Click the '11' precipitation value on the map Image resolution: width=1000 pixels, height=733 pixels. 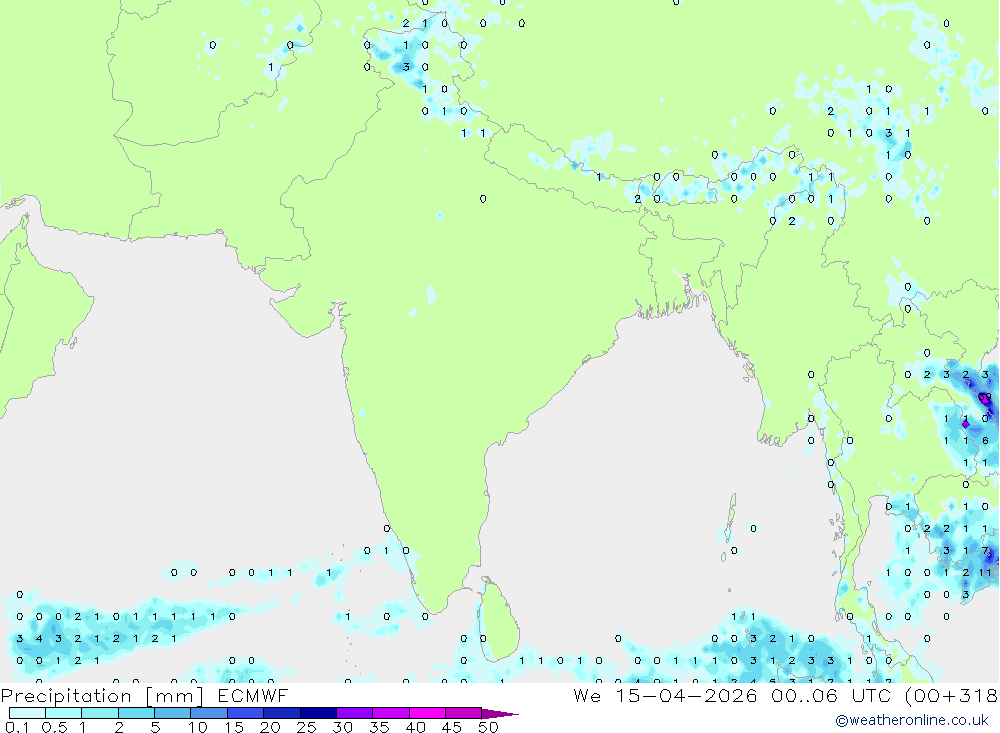coord(985,572)
